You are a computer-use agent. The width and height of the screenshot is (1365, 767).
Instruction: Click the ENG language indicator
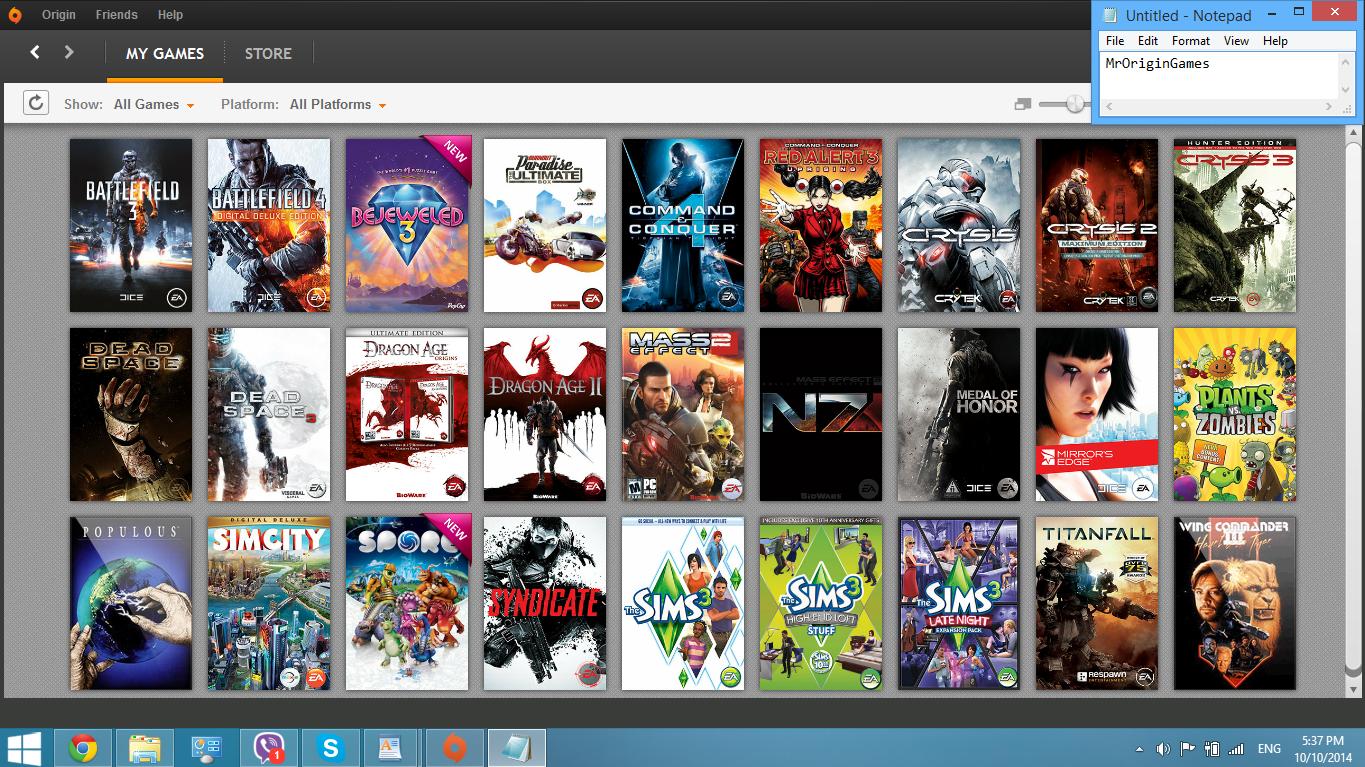click(x=1269, y=749)
